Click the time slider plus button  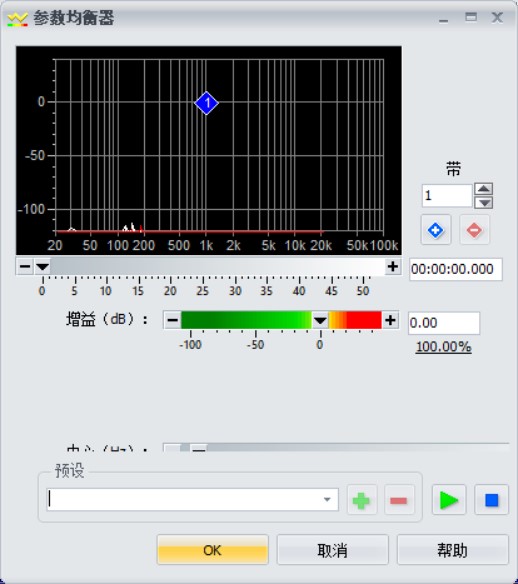(393, 266)
